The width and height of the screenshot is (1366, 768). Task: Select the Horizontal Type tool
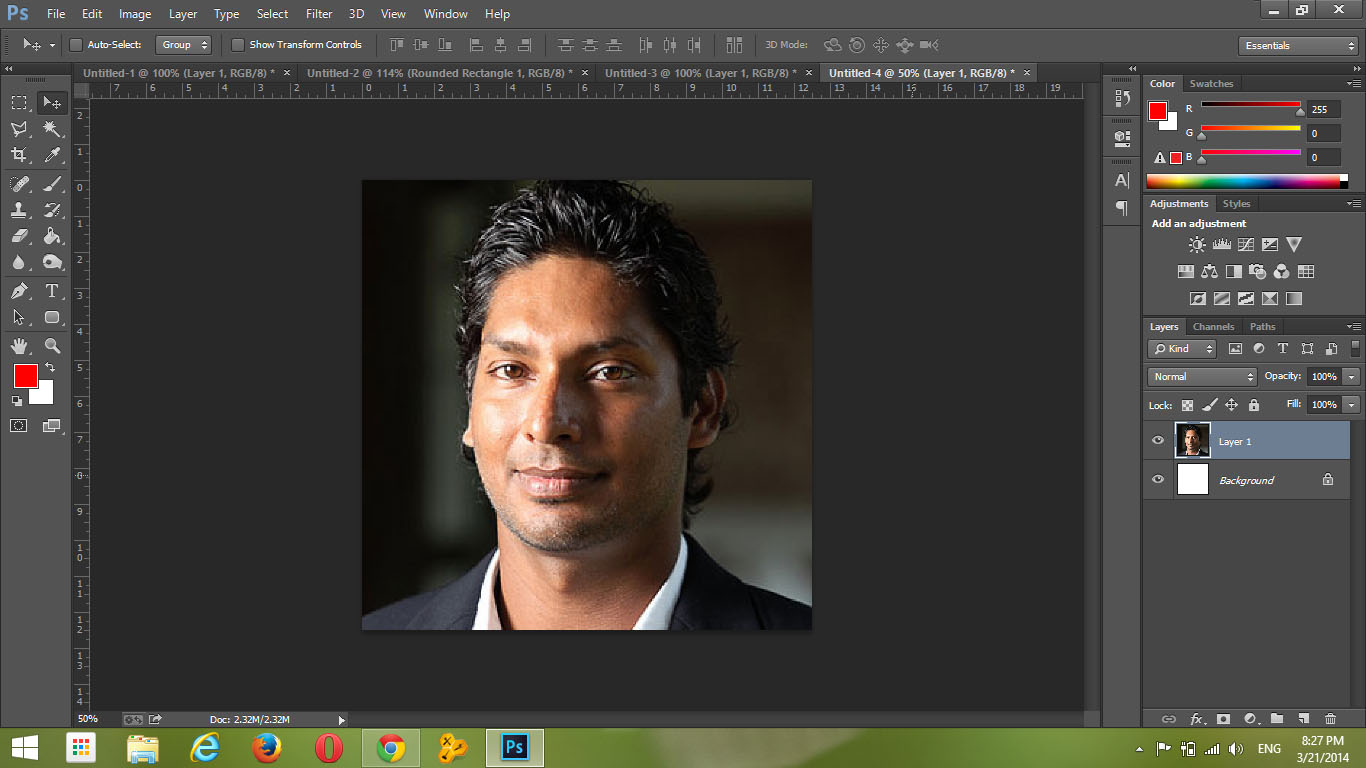(52, 291)
